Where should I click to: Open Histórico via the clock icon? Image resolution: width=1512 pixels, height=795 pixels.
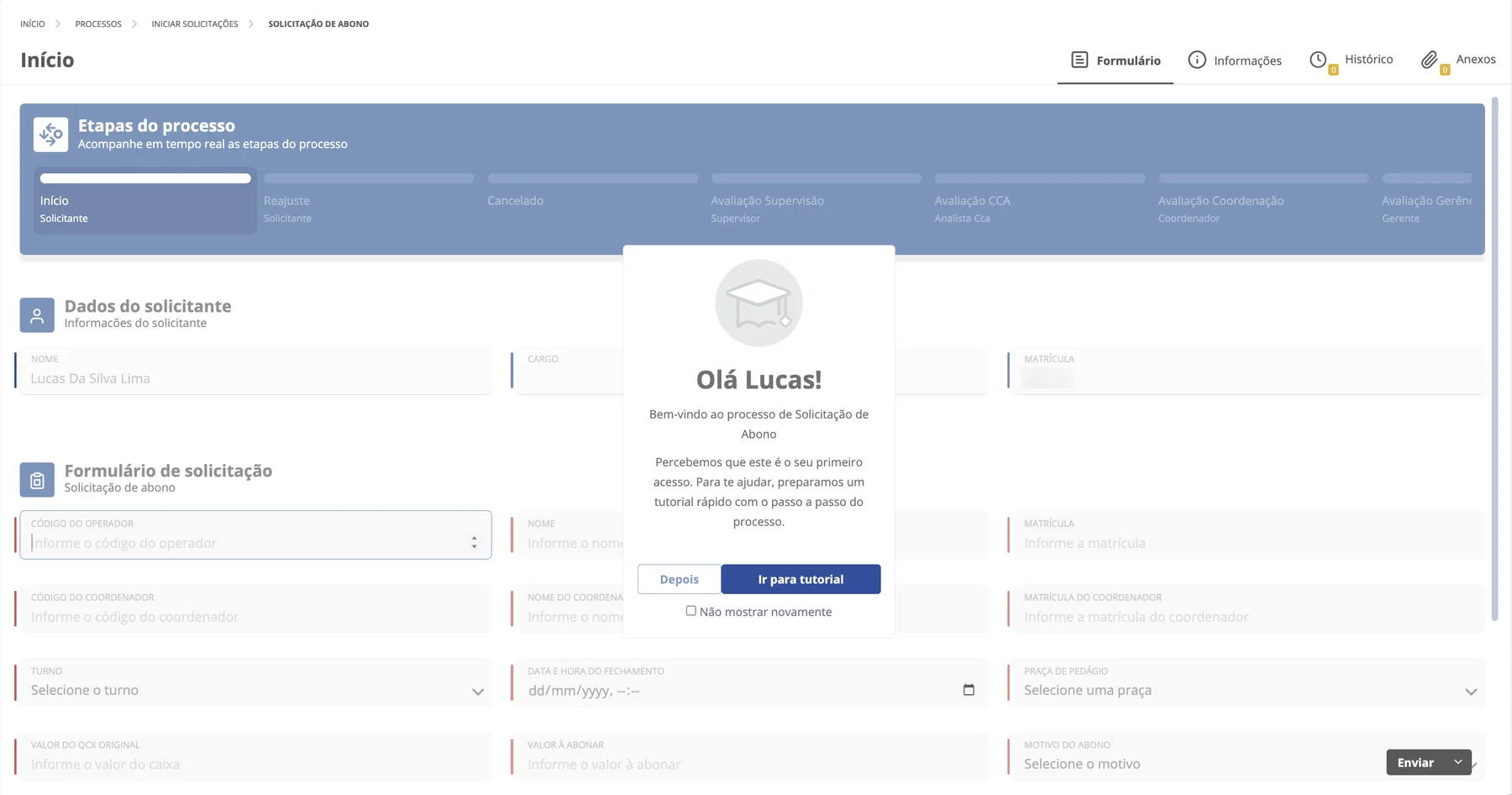pos(1318,60)
